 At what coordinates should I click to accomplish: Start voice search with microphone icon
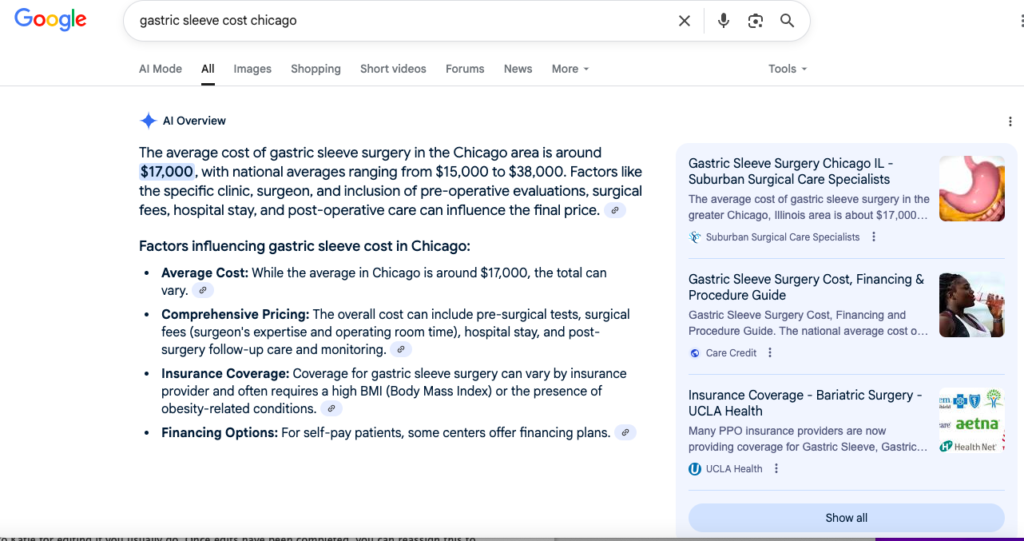(723, 21)
